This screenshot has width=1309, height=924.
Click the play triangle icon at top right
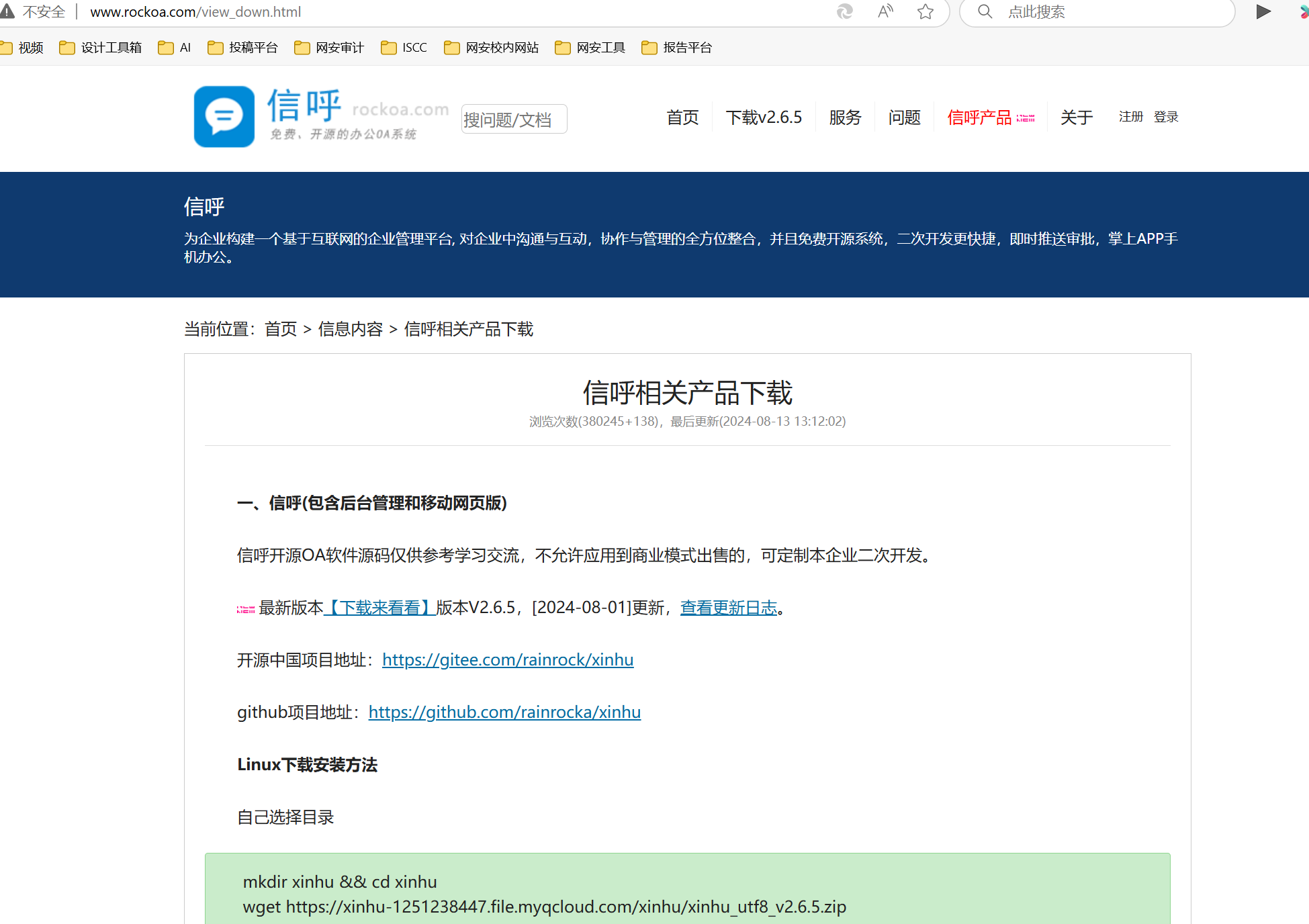(x=1263, y=11)
